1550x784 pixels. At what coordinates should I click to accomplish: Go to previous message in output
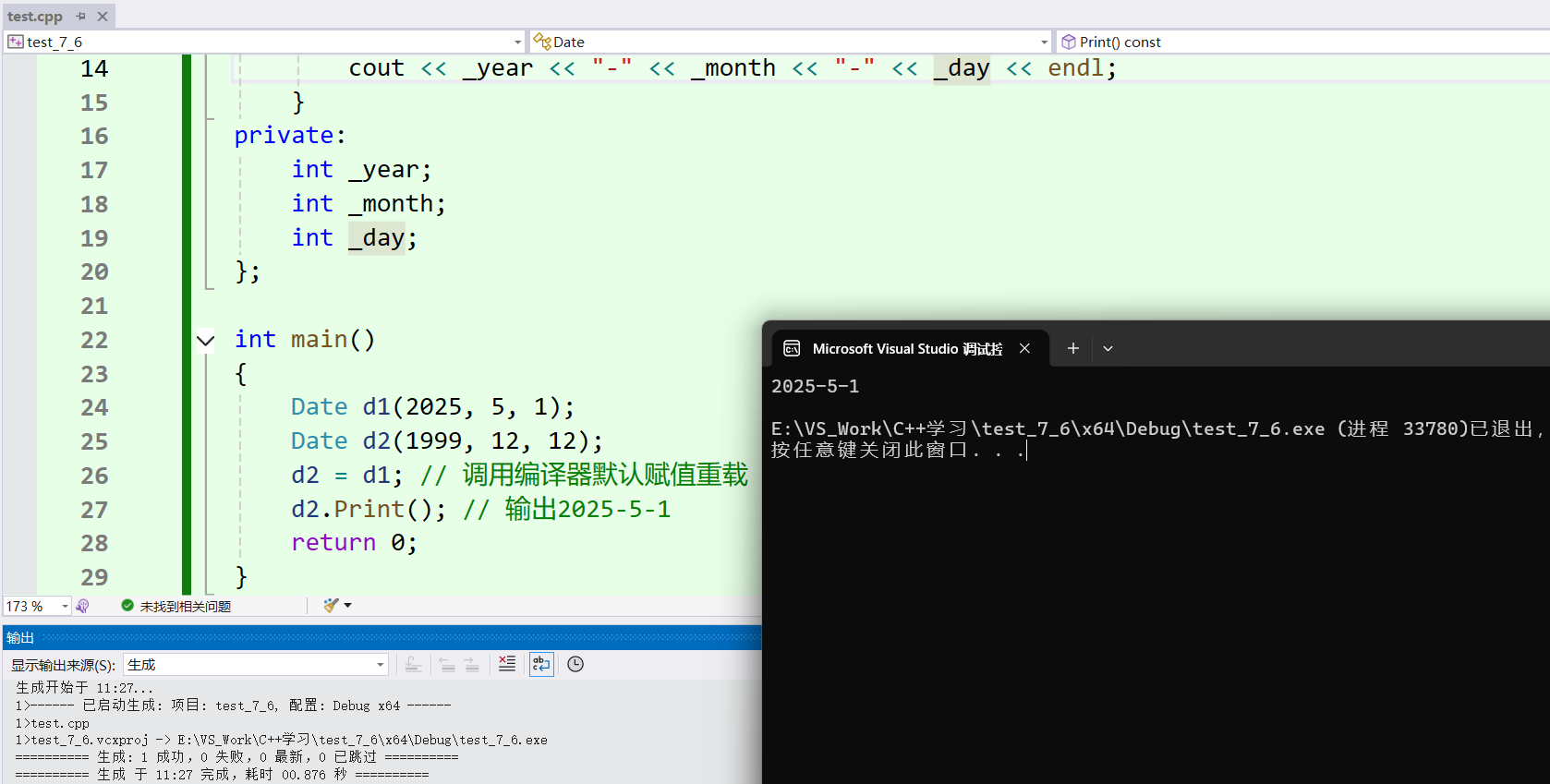click(x=447, y=665)
